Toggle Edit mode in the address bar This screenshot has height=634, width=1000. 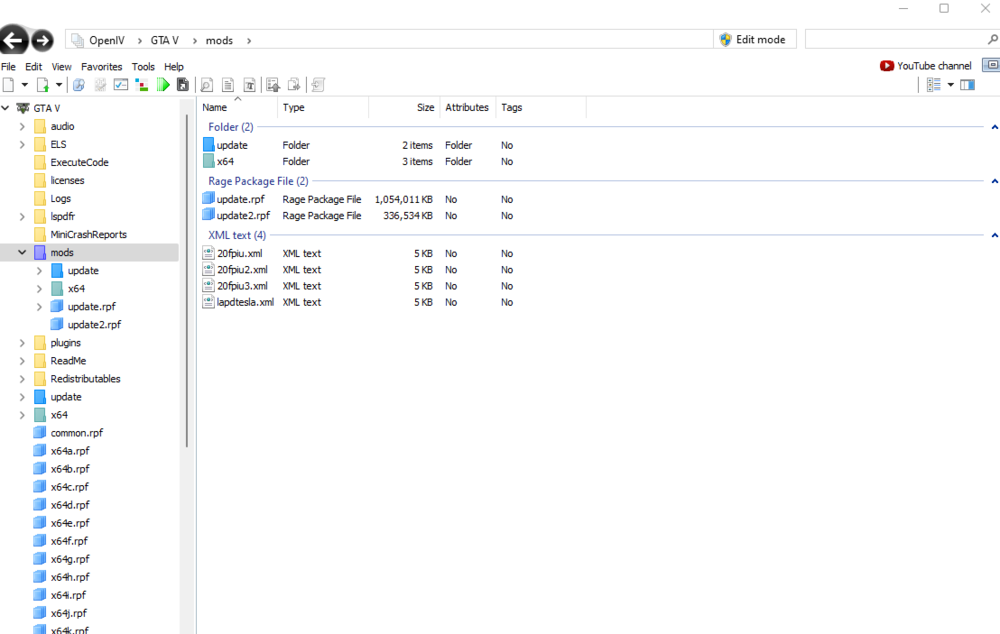[x=754, y=39]
